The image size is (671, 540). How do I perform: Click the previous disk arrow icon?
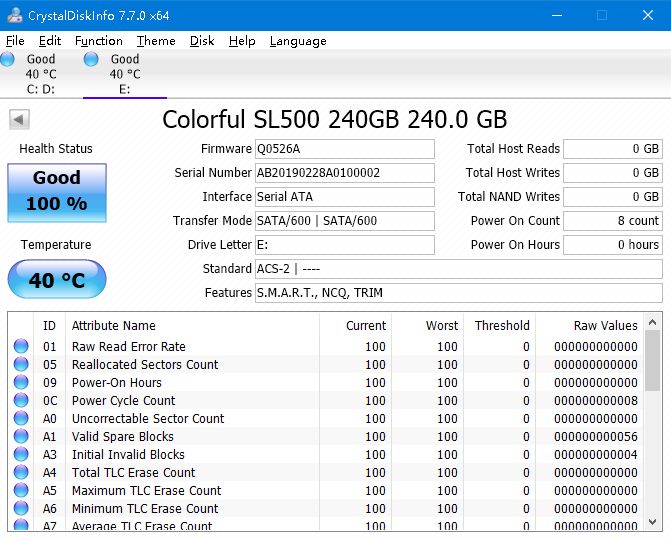[x=18, y=120]
